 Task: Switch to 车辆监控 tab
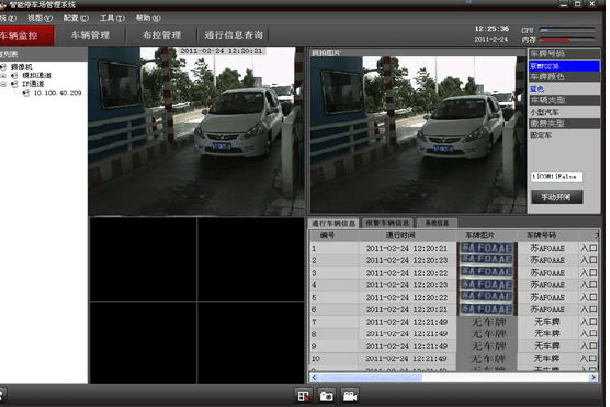[x=26, y=35]
